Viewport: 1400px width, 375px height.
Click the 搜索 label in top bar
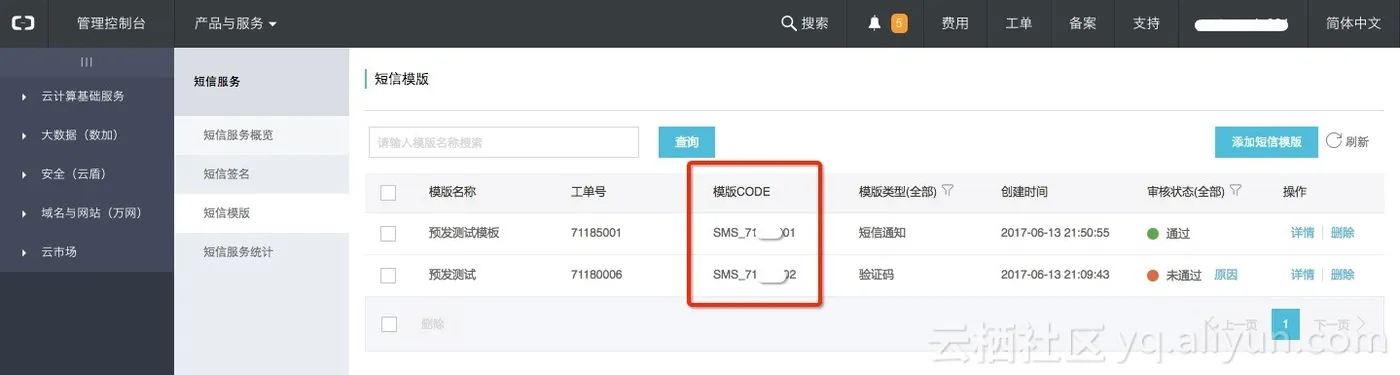click(x=815, y=23)
